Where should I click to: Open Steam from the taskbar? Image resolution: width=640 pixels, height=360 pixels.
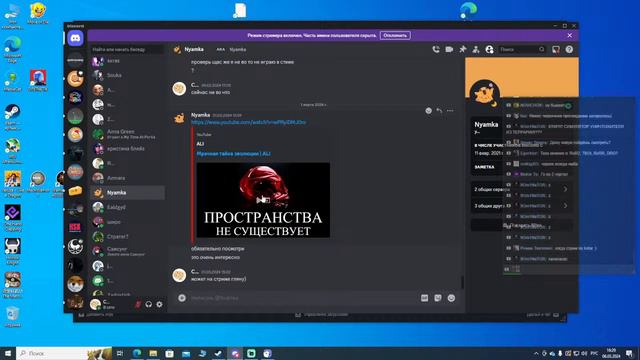point(218,353)
